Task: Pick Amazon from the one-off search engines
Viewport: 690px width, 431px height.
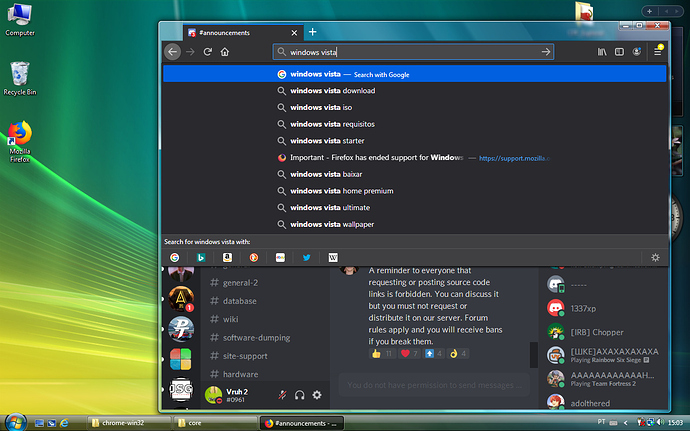Action: tap(227, 257)
